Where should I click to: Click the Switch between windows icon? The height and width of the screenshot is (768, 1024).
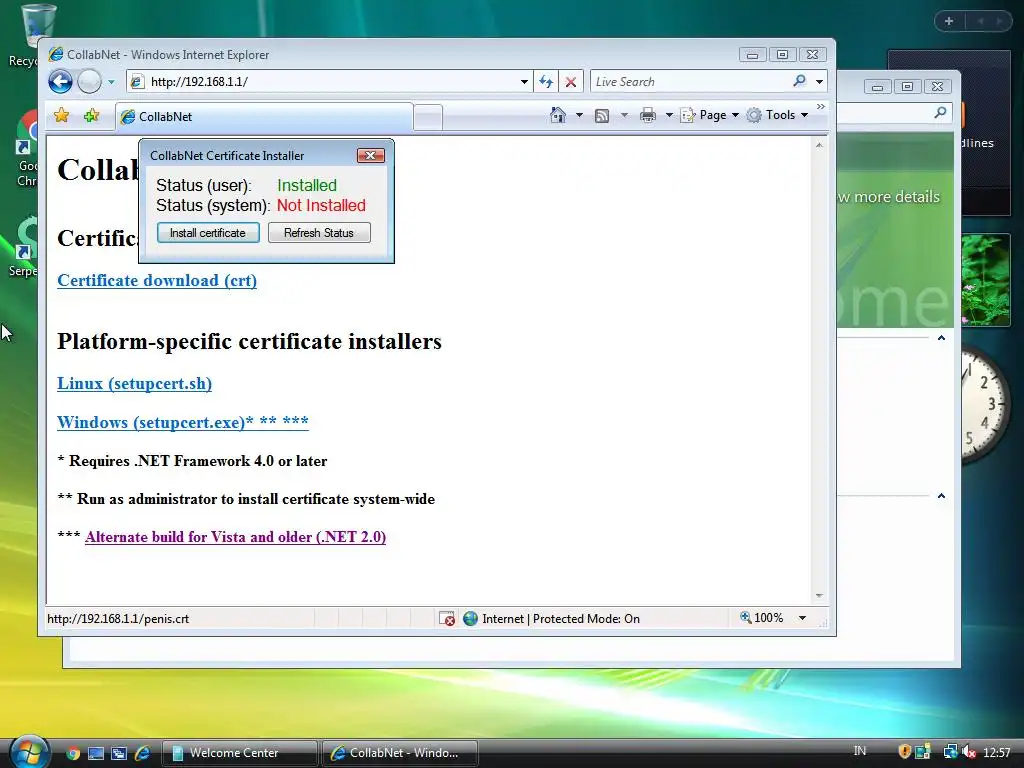[119, 753]
